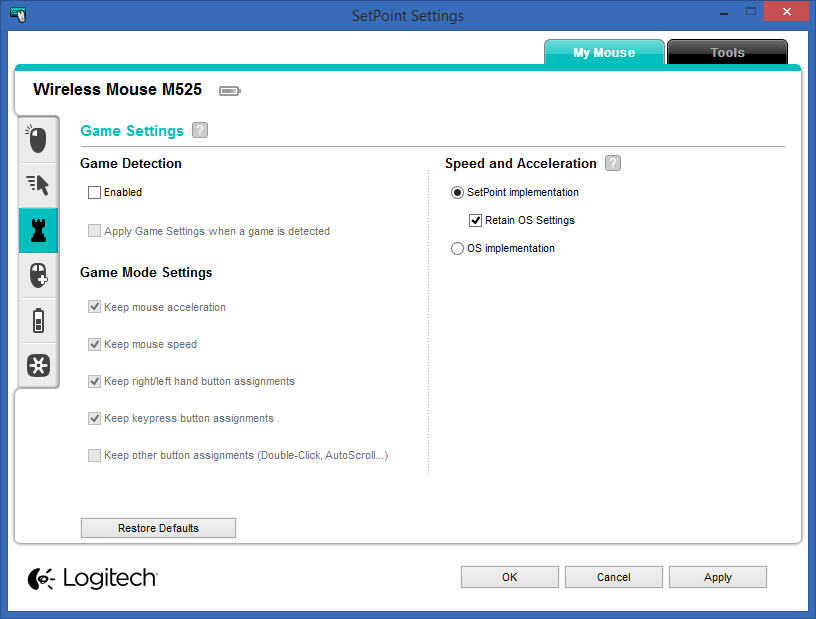The width and height of the screenshot is (816, 619).
Task: Click the Speed and Acceleration heading text
Action: (521, 163)
